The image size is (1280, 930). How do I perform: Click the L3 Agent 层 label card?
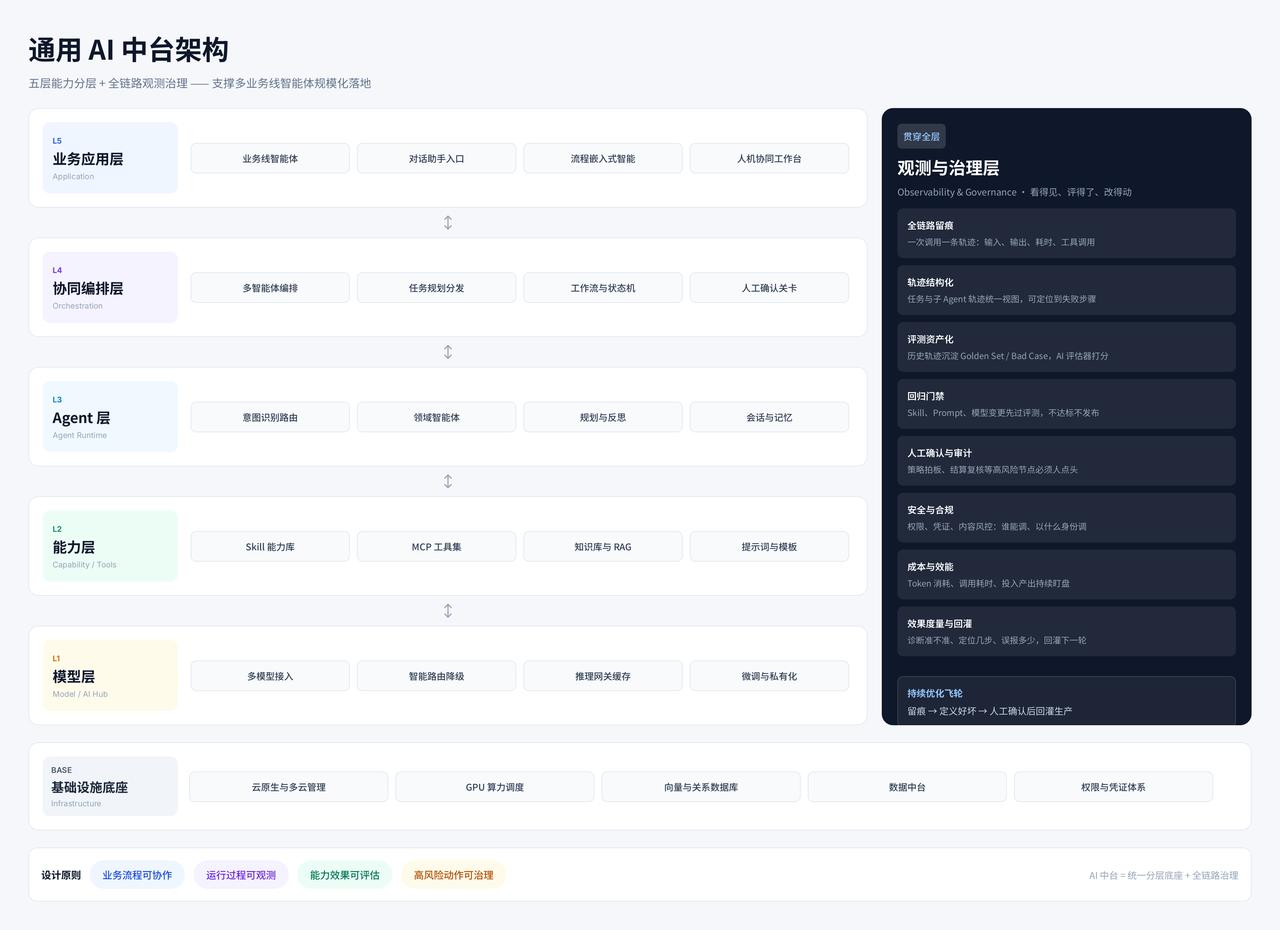coord(110,417)
